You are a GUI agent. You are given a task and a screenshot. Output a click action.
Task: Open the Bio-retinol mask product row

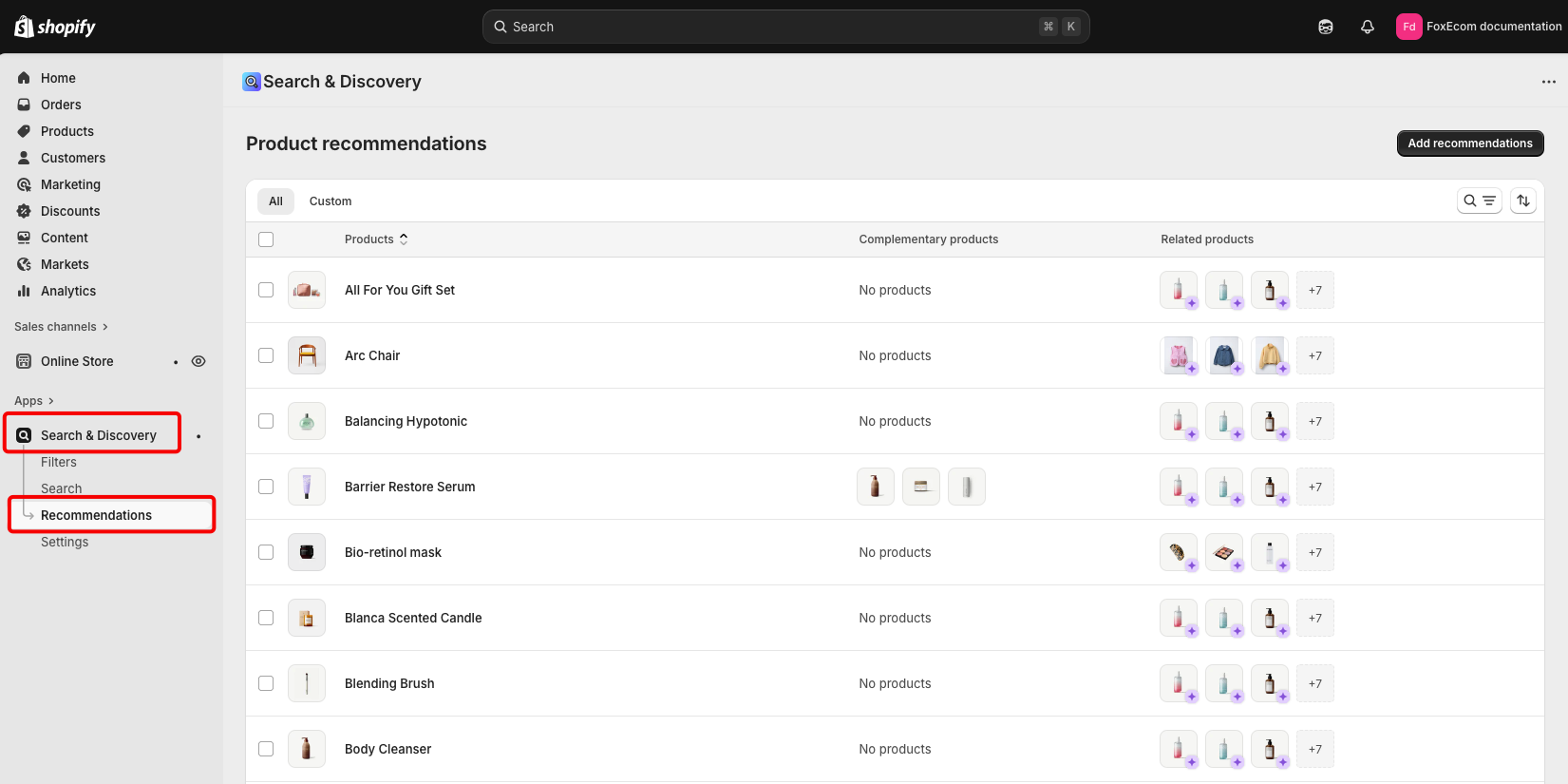pyautogui.click(x=393, y=552)
